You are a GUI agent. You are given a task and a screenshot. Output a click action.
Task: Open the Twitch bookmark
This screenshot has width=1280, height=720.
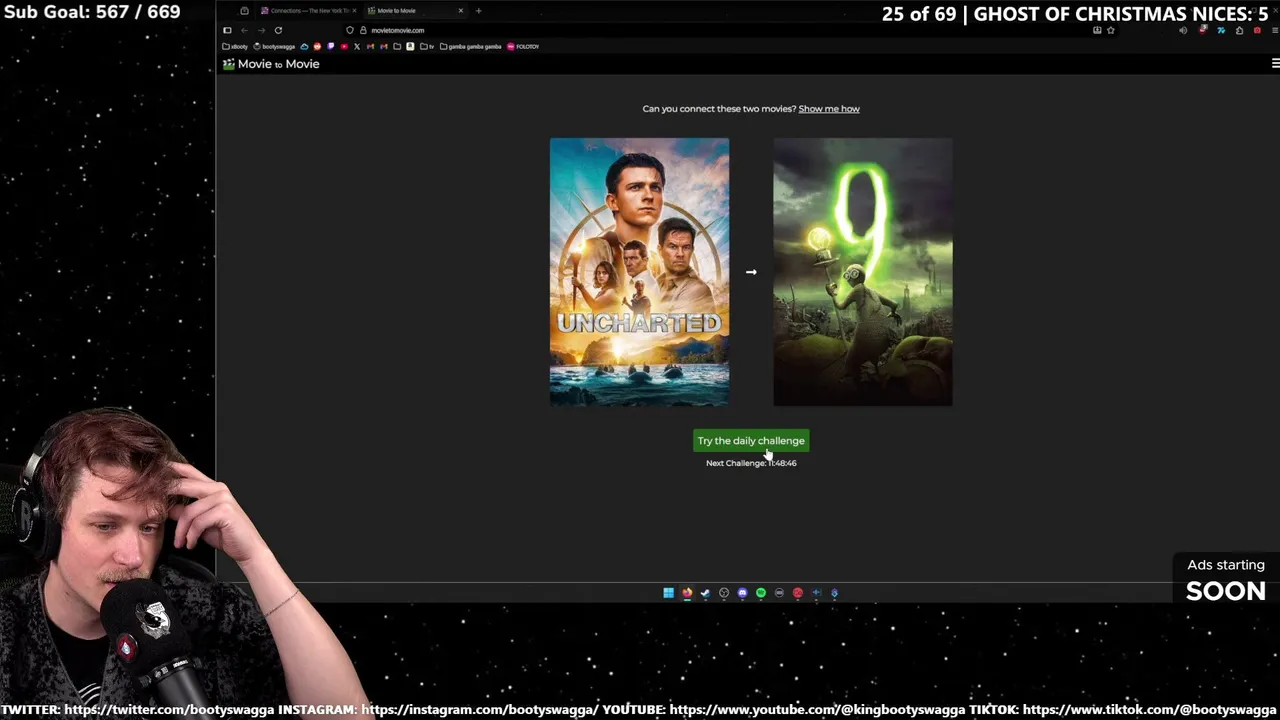pyautogui.click(x=331, y=47)
